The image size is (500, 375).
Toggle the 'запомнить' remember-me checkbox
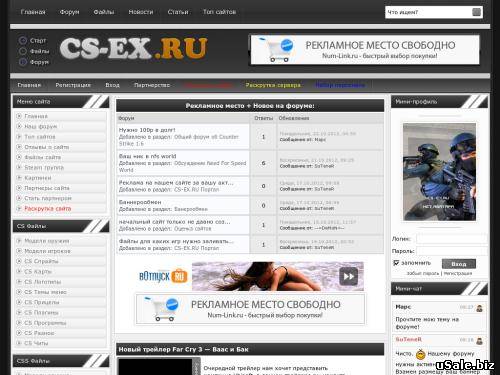coord(396,263)
